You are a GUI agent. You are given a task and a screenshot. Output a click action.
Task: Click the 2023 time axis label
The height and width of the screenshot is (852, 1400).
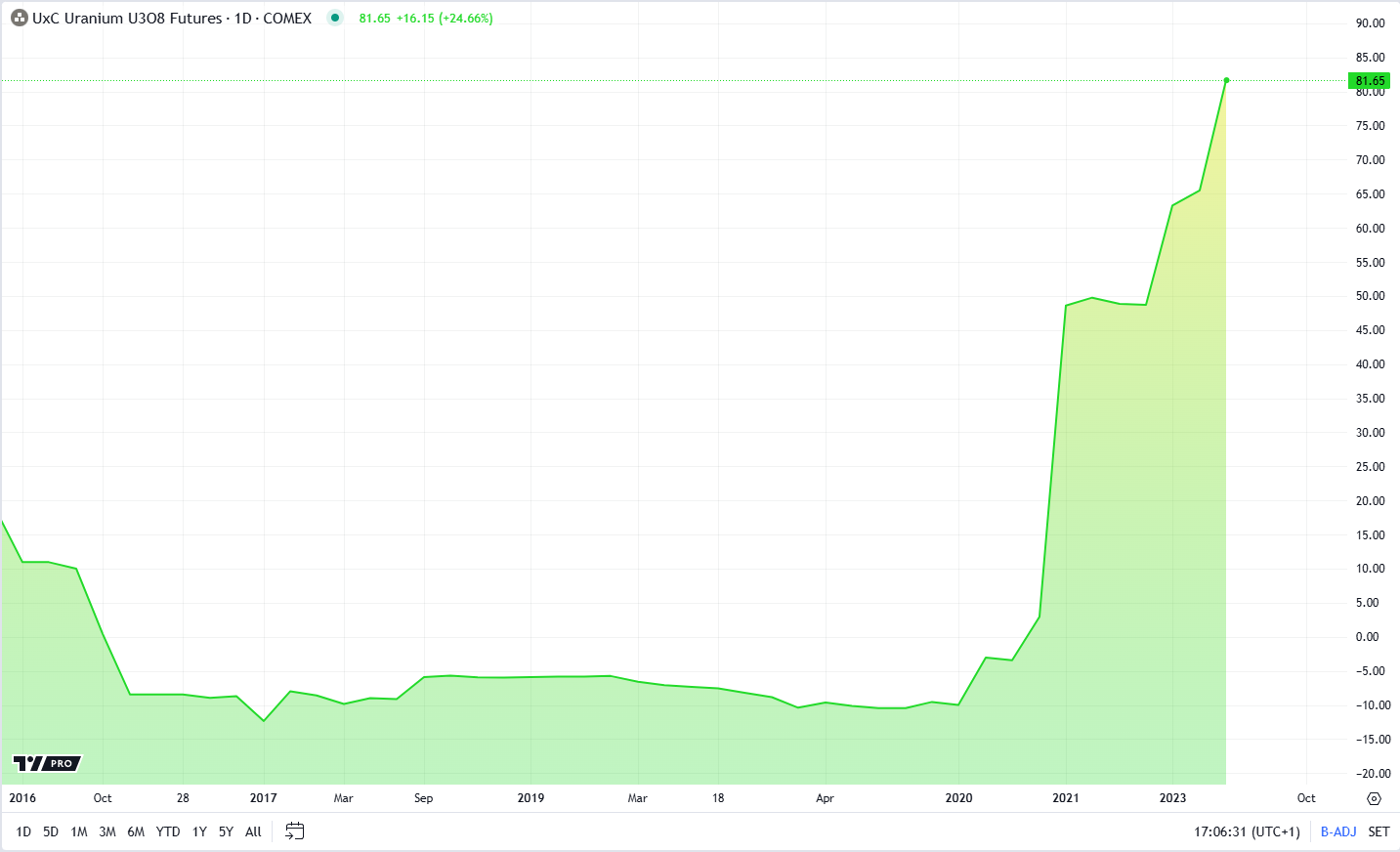tap(1172, 798)
